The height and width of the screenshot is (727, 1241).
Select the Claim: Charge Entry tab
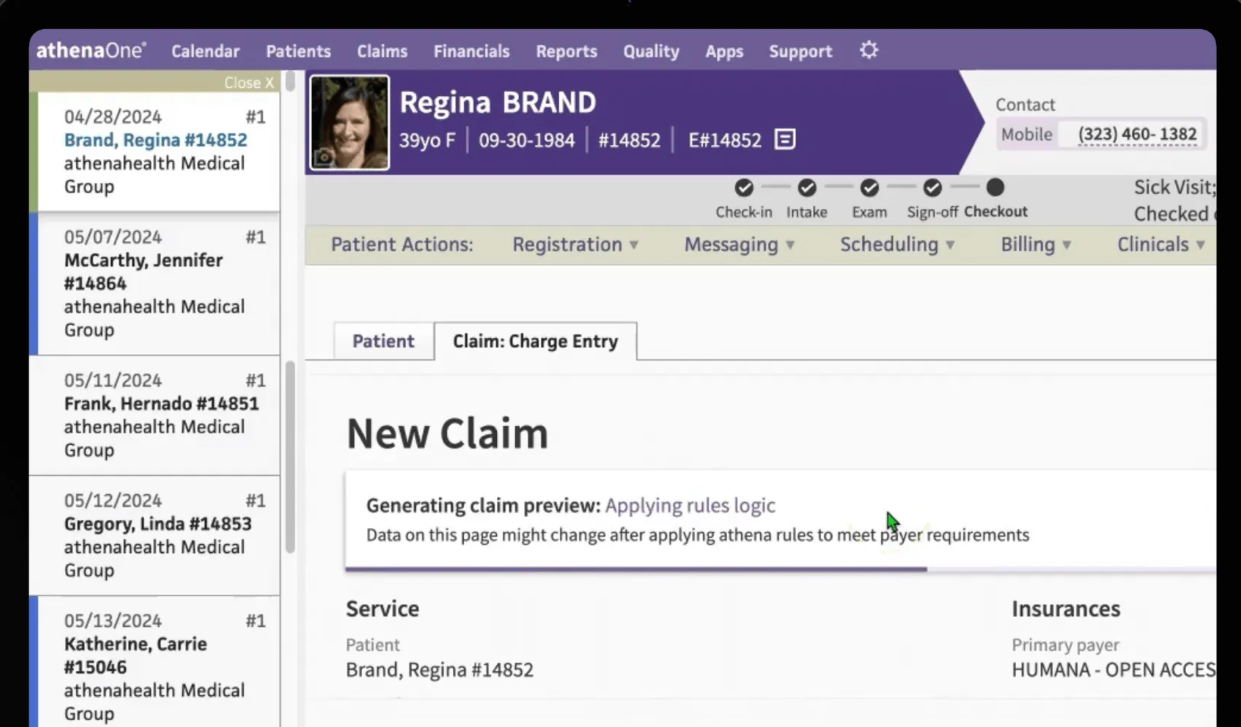[x=535, y=341]
